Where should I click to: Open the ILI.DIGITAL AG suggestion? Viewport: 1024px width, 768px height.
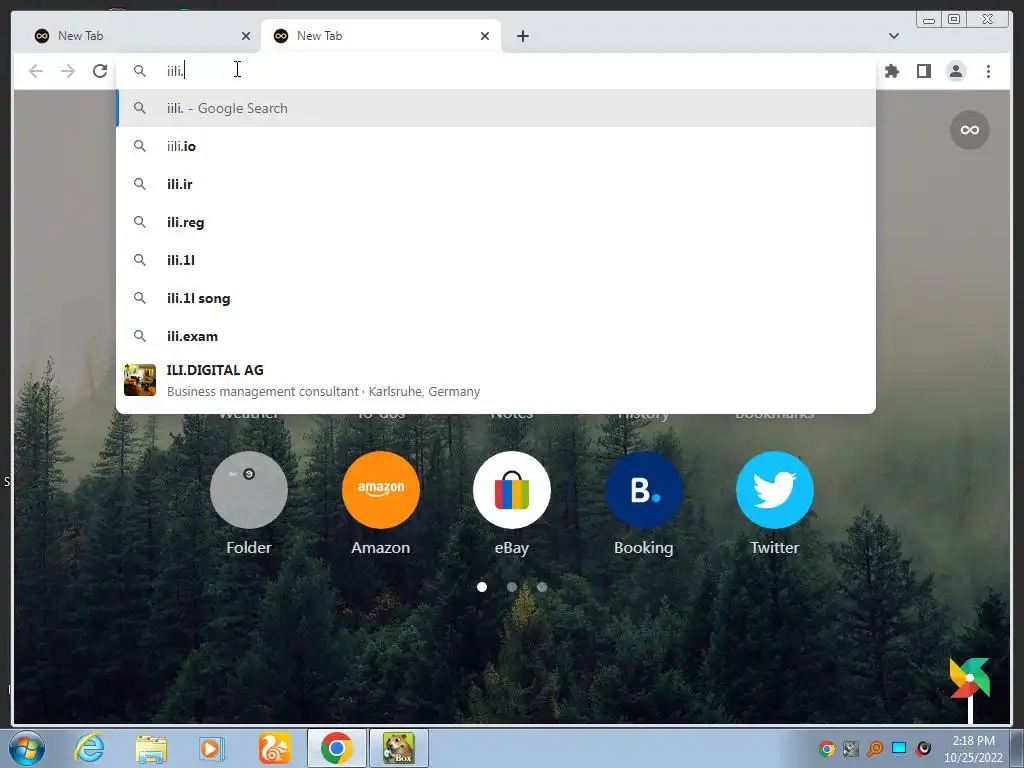coord(496,381)
